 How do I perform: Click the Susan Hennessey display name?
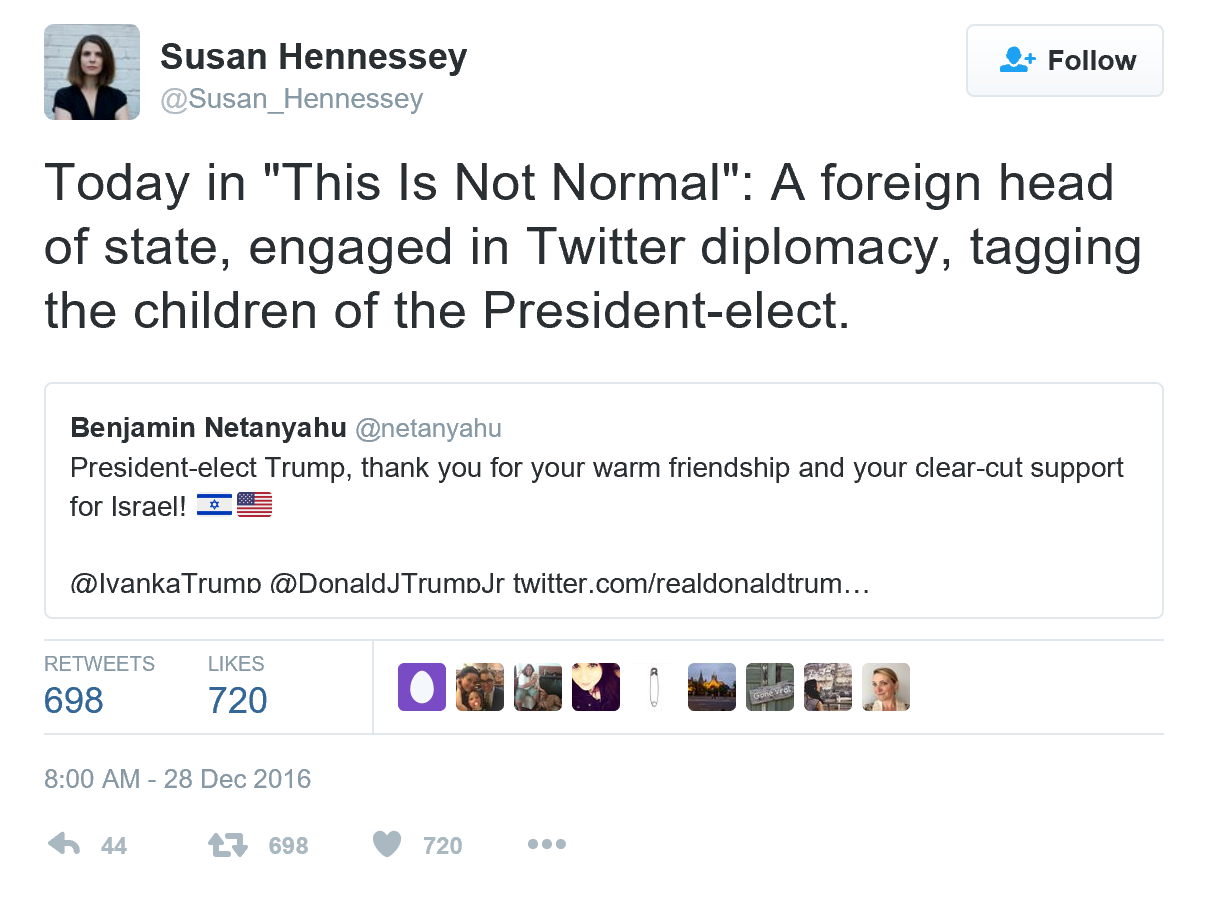(313, 57)
